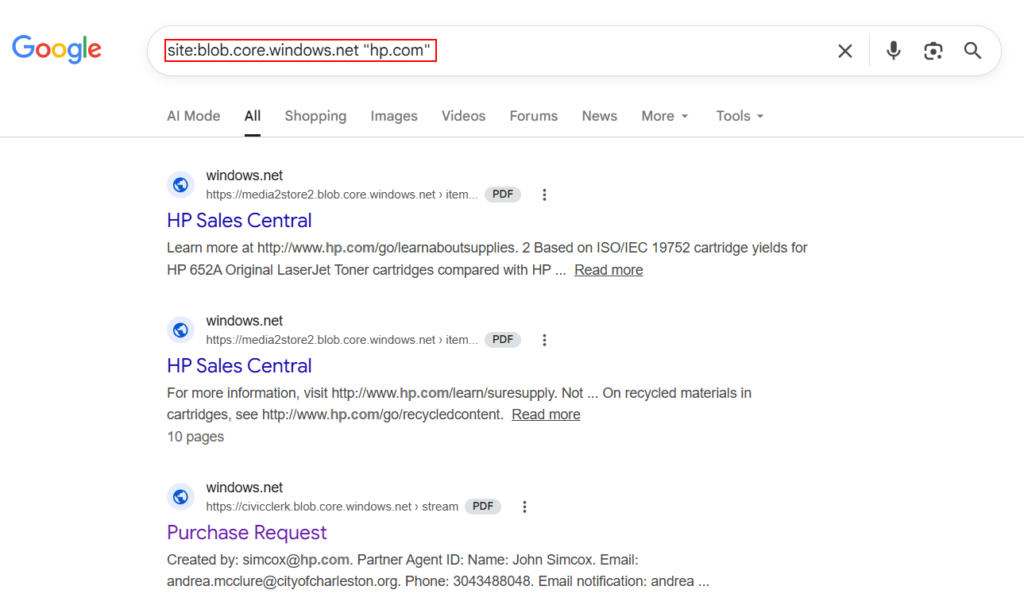Click snippet about HP 652A LaserJet Toner
This screenshot has width=1024, height=613.
pyautogui.click(x=487, y=259)
